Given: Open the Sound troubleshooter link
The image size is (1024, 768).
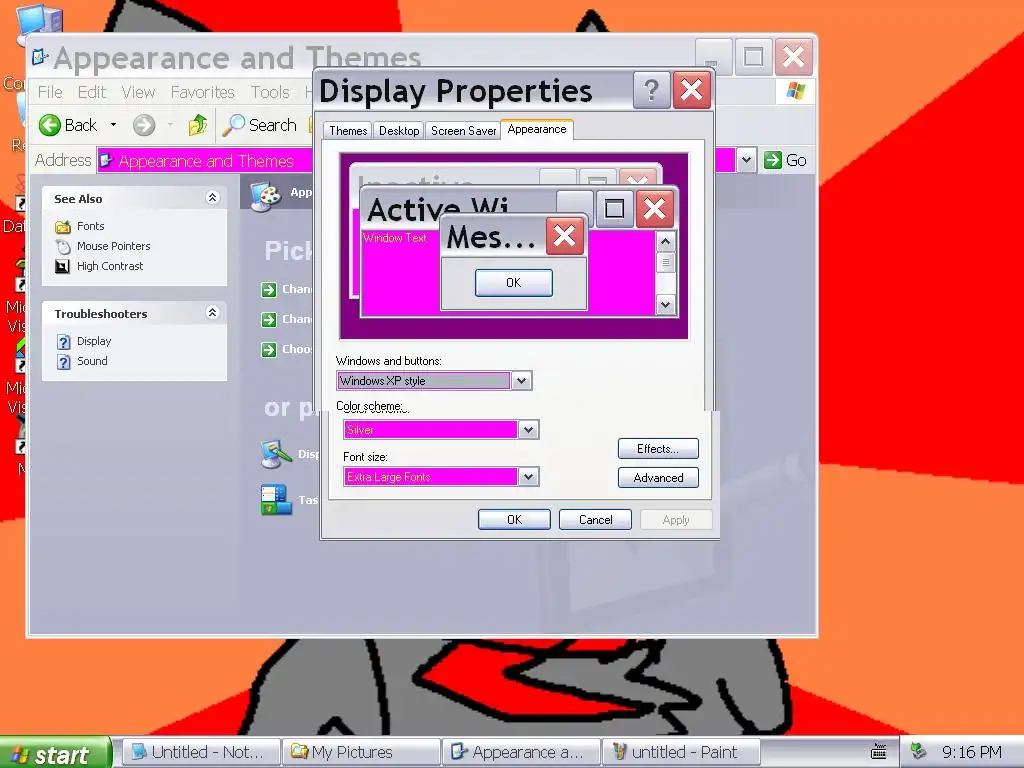Looking at the screenshot, I should (x=92, y=361).
